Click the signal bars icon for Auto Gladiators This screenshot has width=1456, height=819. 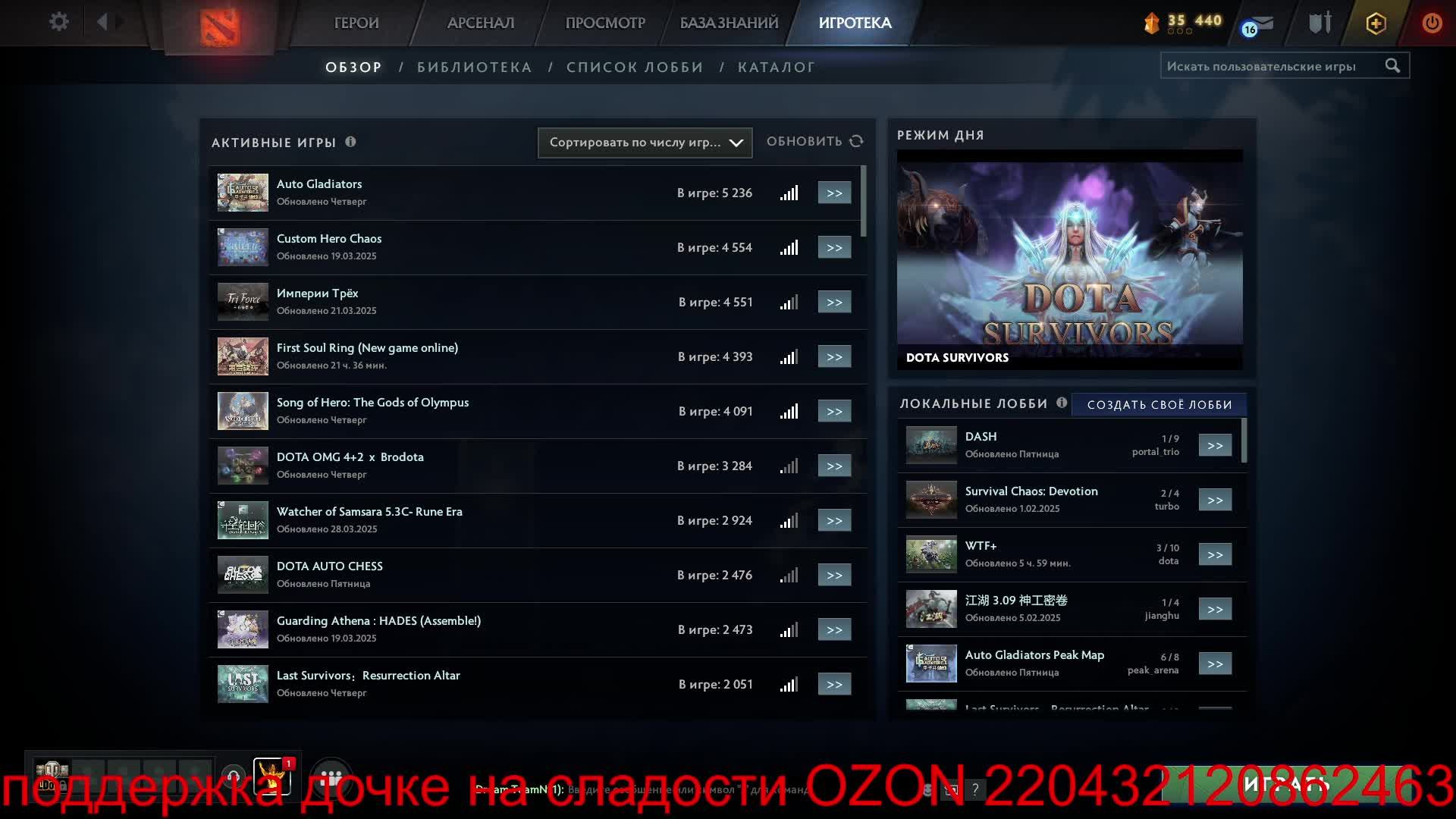point(789,193)
